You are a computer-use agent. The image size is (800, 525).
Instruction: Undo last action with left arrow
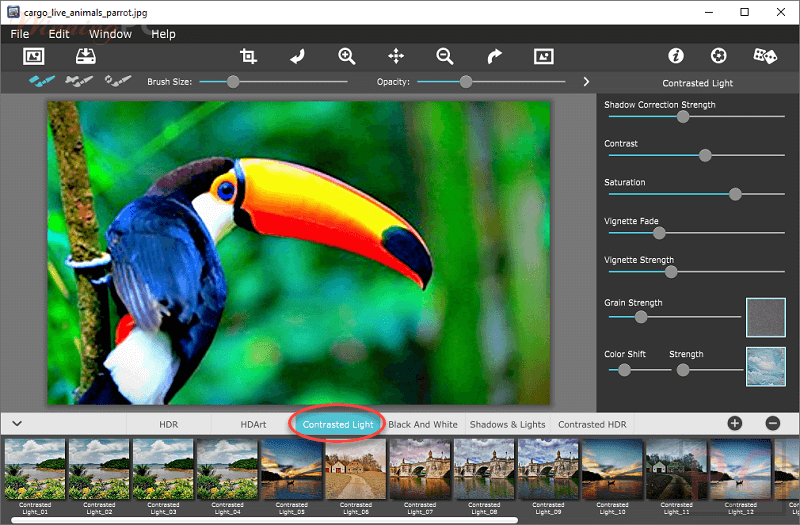coord(297,56)
